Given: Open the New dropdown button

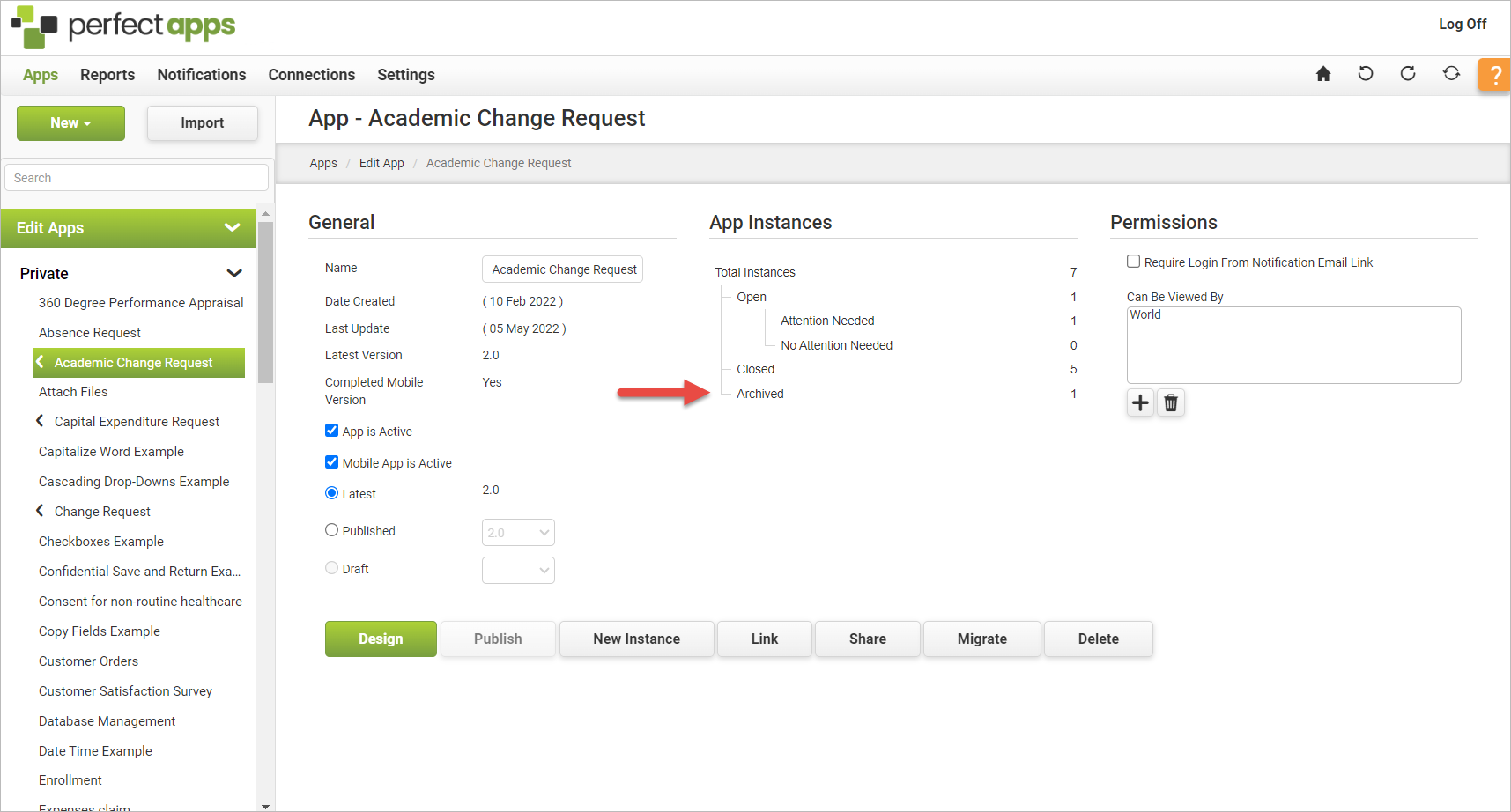Looking at the screenshot, I should (x=70, y=123).
